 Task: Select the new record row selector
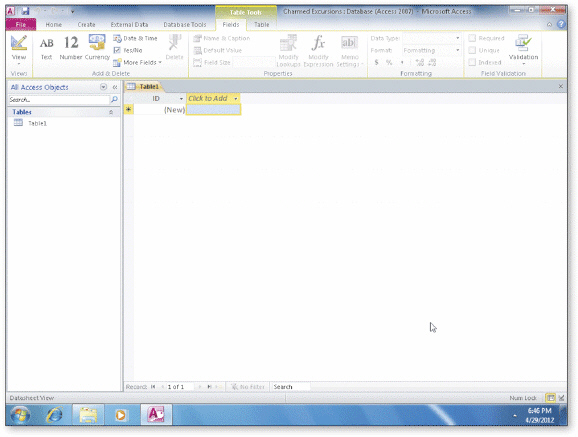point(129,110)
